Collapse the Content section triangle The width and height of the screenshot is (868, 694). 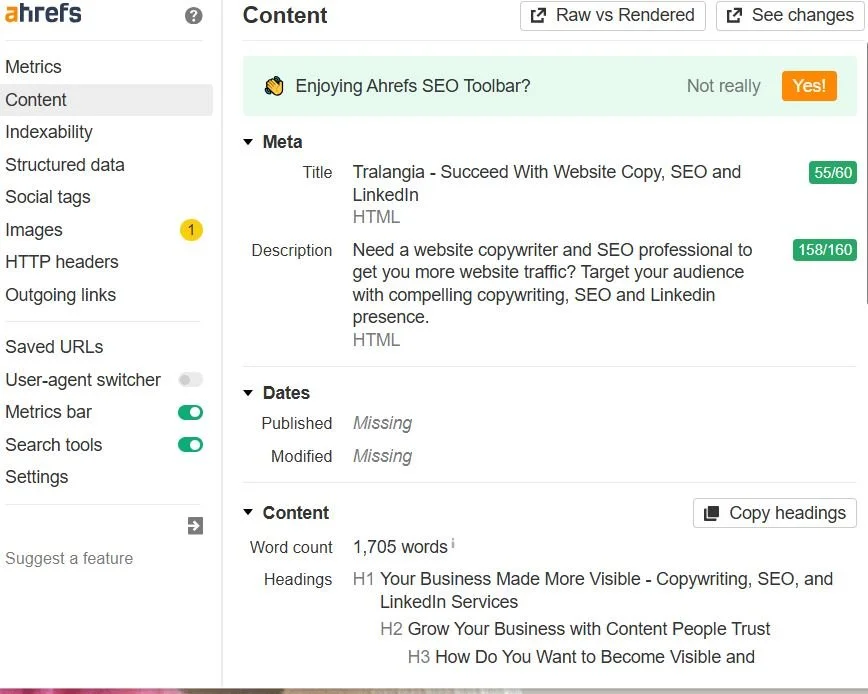pyautogui.click(x=248, y=512)
